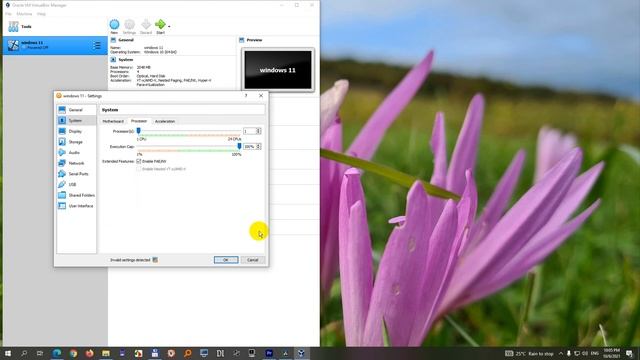Click the Processor(s) count spinner arrows
Screen dimensions: 640x360
[x=258, y=131]
